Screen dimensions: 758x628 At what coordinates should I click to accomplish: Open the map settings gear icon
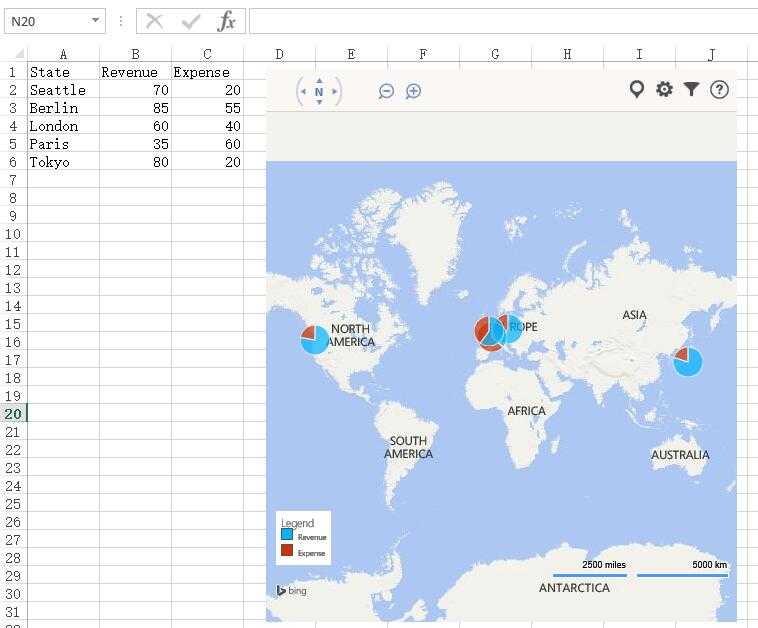(664, 89)
